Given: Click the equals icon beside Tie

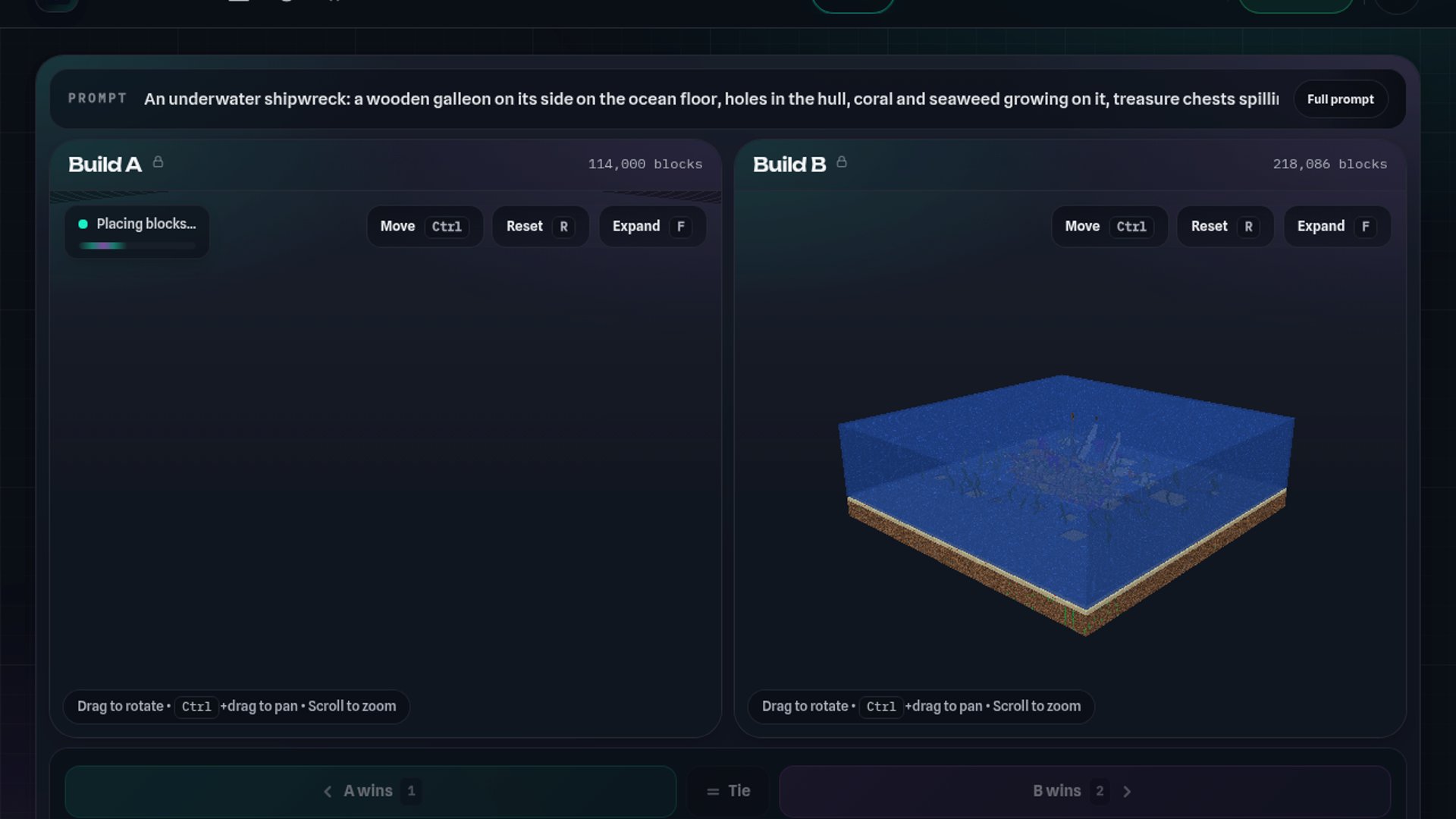Looking at the screenshot, I should click(x=713, y=792).
